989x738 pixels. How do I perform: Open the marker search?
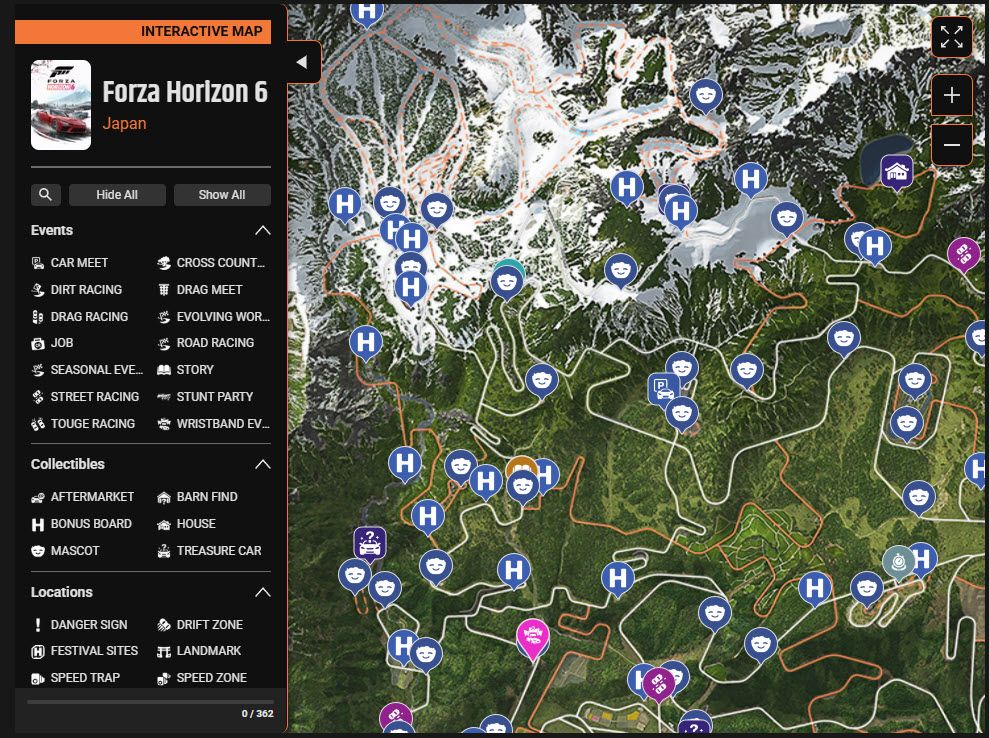[x=45, y=195]
